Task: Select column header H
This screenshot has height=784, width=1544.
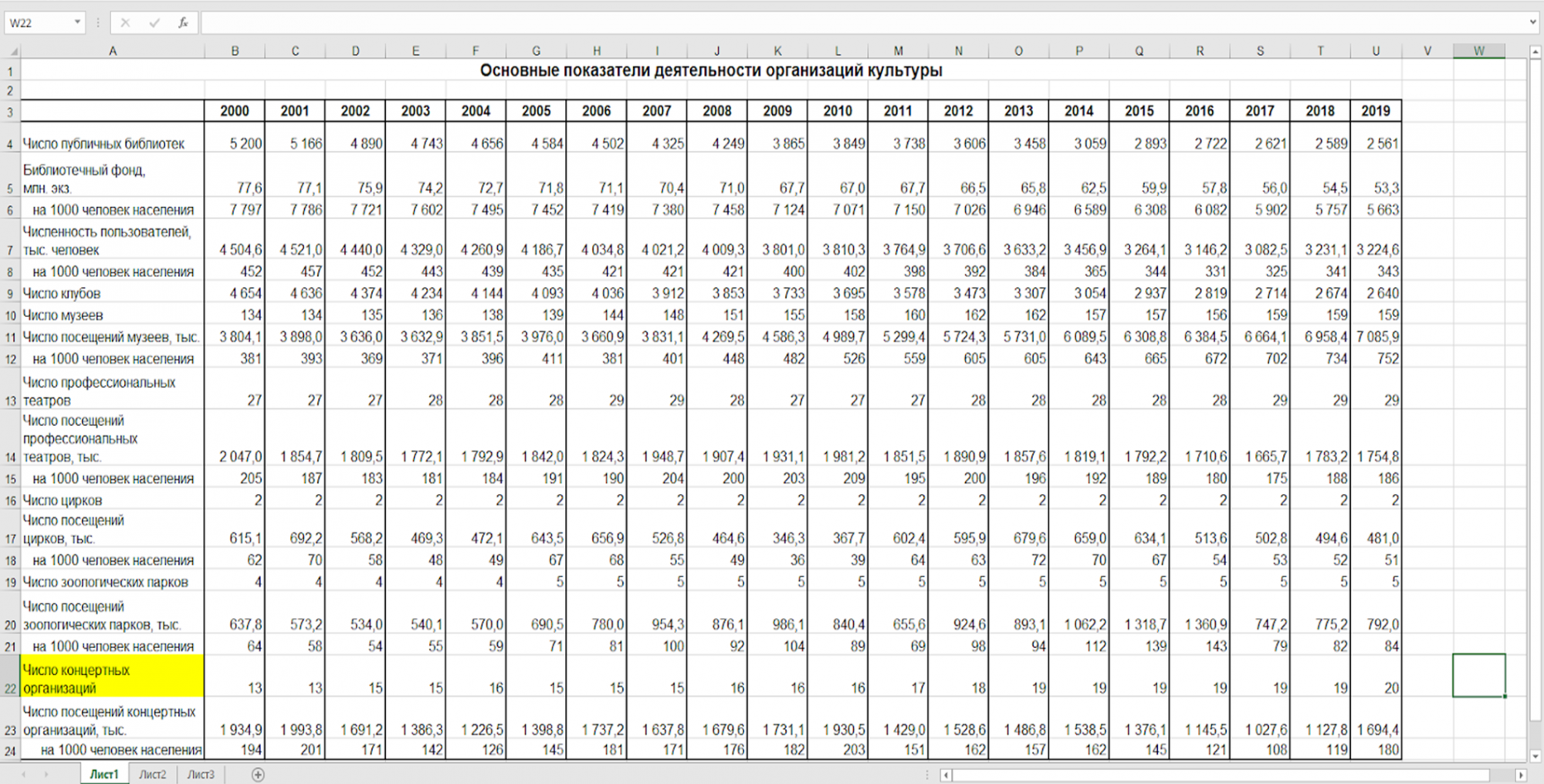Action: click(597, 51)
